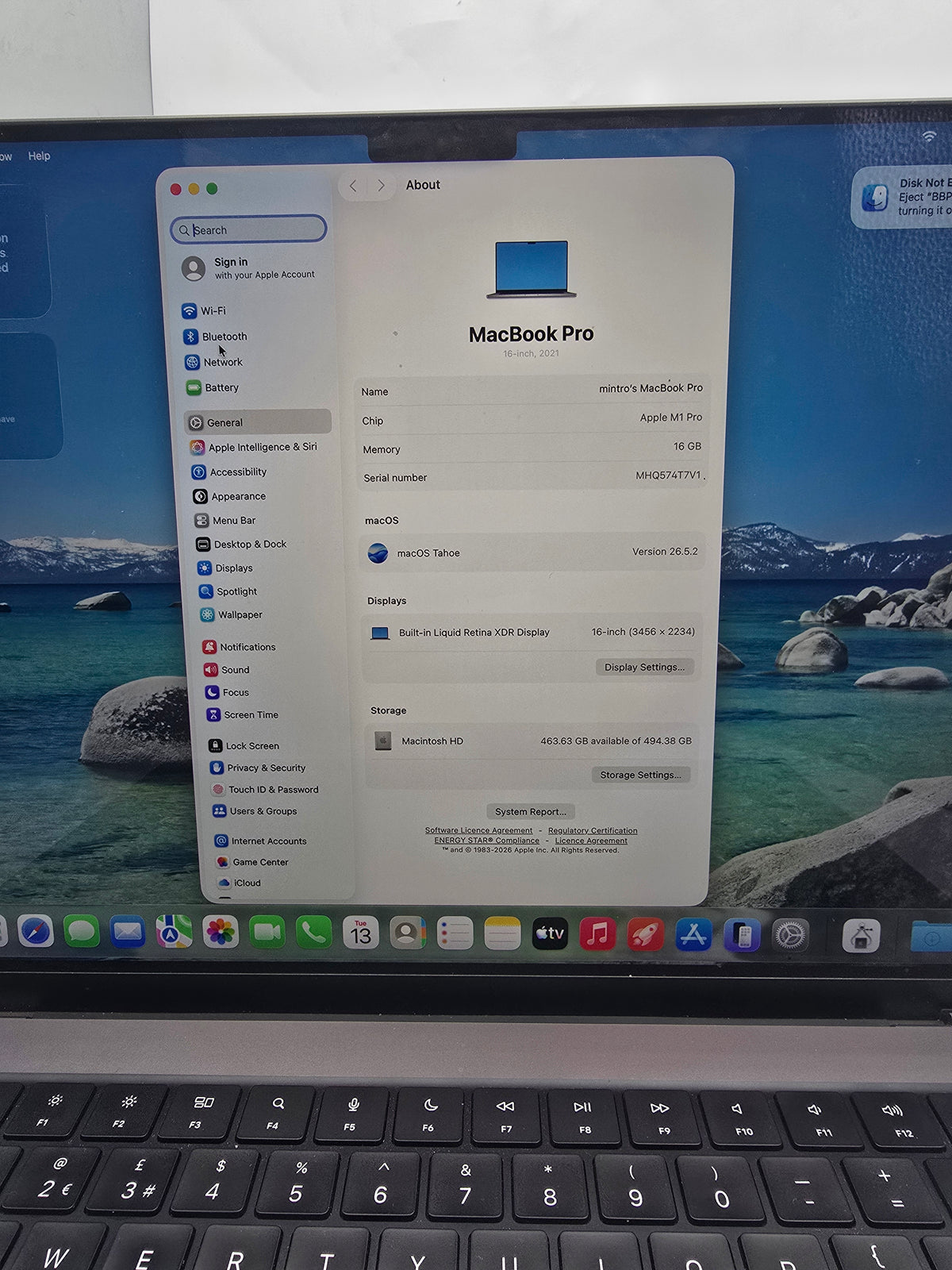Select Sound settings

[x=227, y=669]
